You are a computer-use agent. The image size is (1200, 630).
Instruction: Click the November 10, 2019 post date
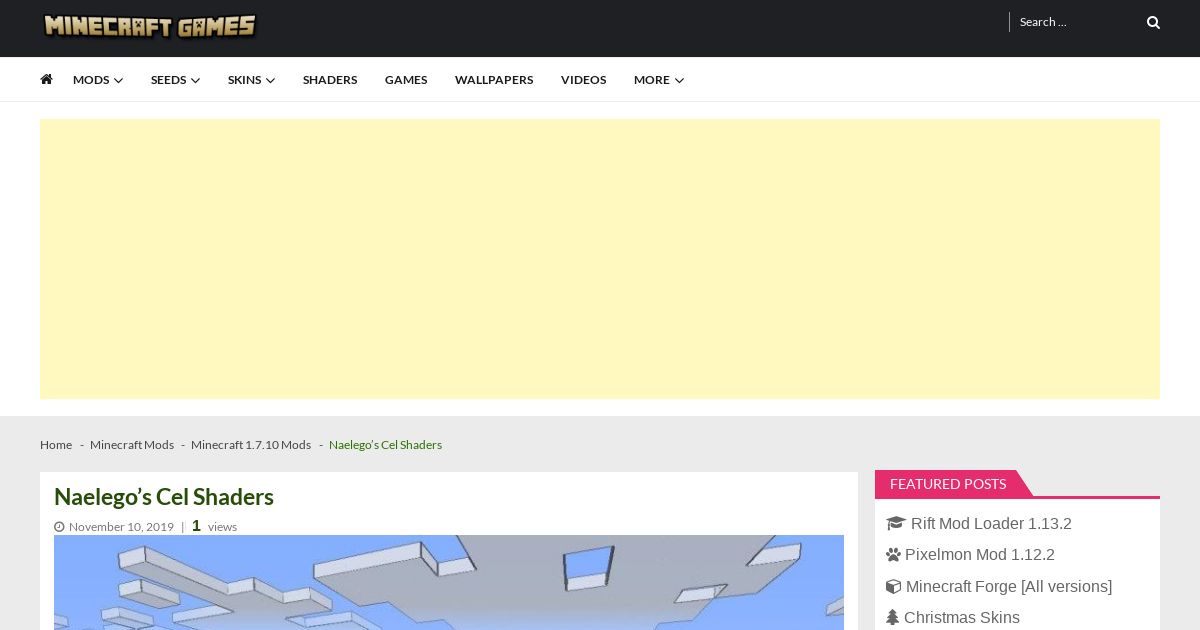click(121, 527)
